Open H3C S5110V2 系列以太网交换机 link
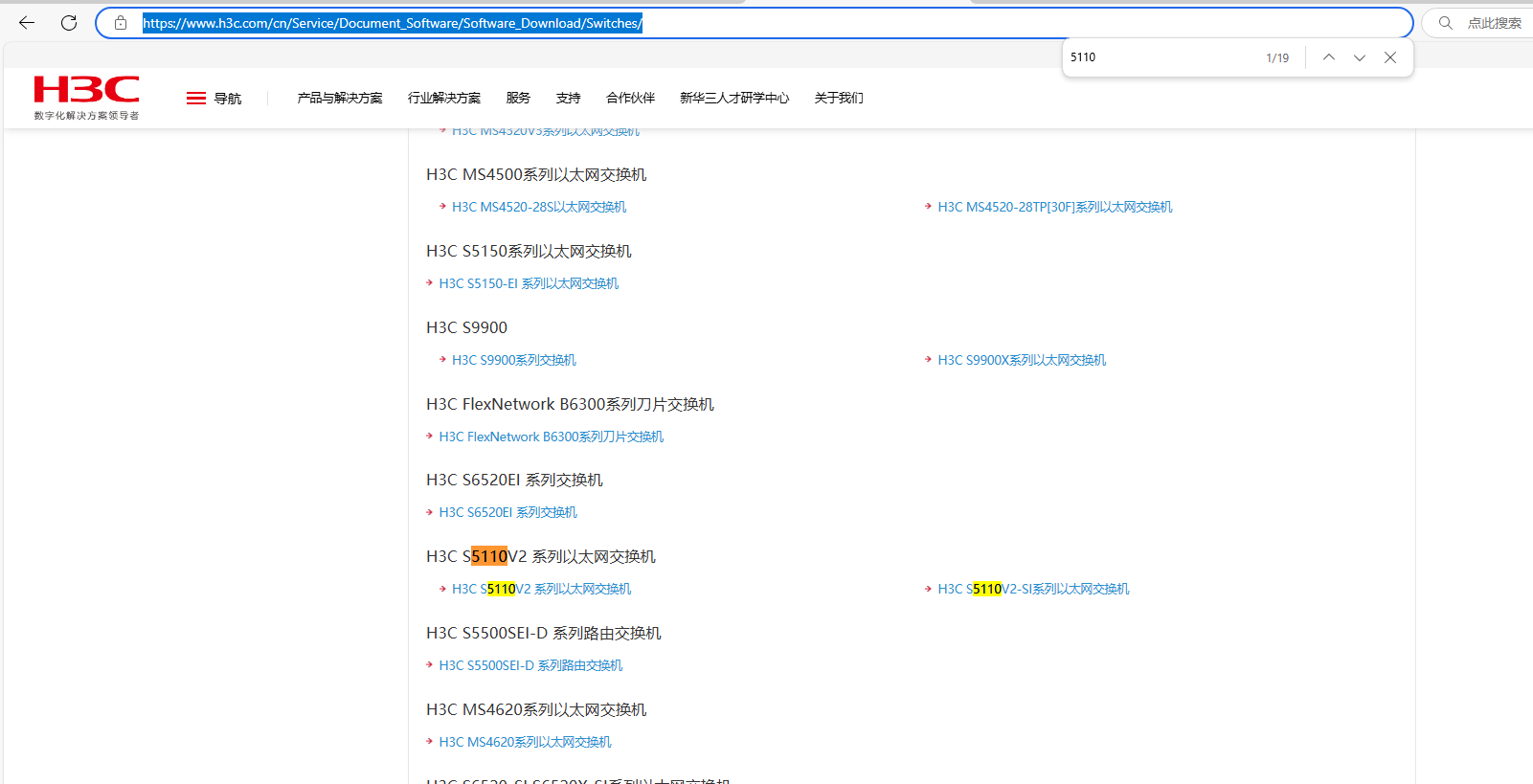The width and height of the screenshot is (1533, 784). 541,589
